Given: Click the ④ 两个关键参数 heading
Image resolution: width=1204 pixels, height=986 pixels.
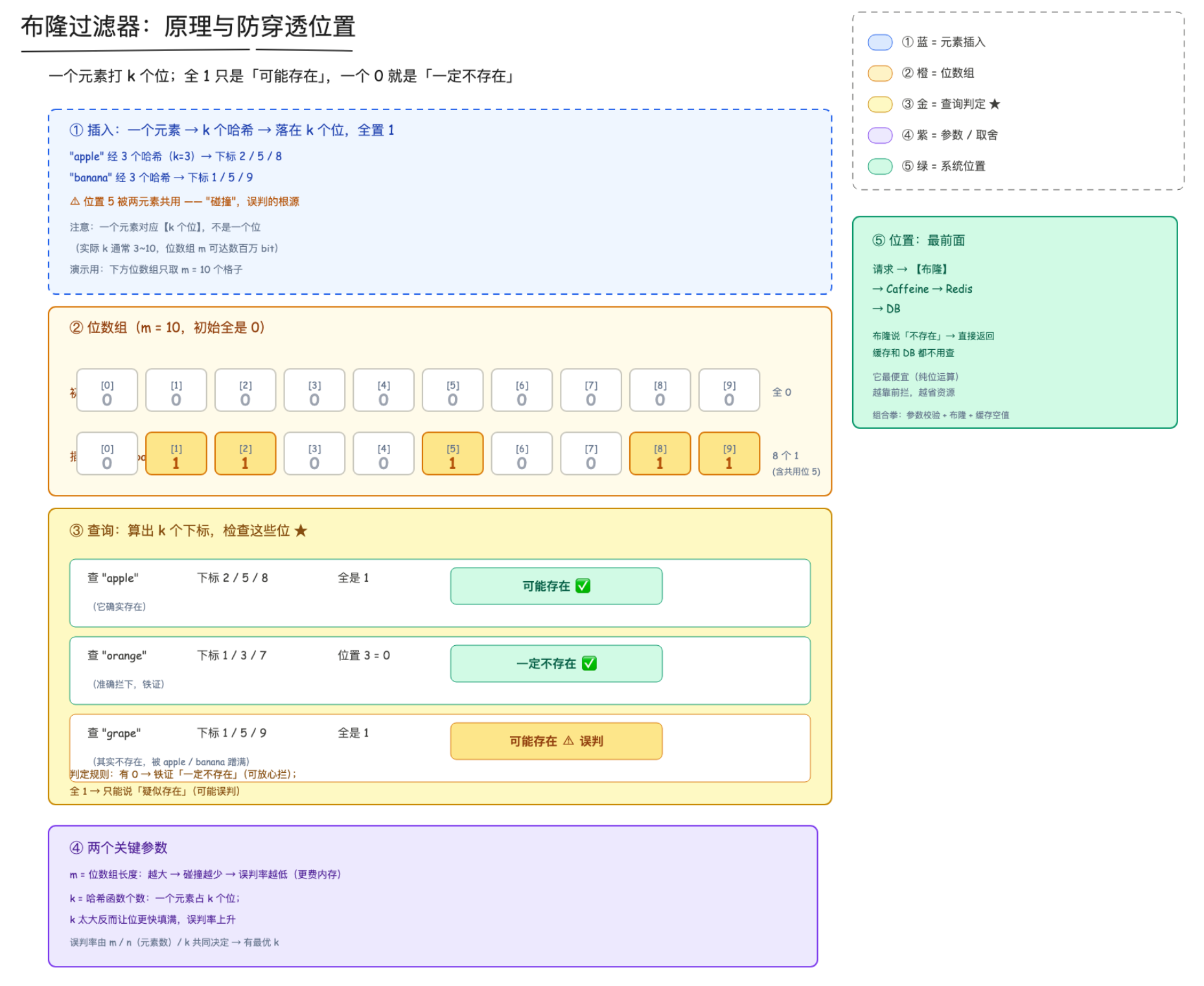Looking at the screenshot, I should click(x=119, y=847).
